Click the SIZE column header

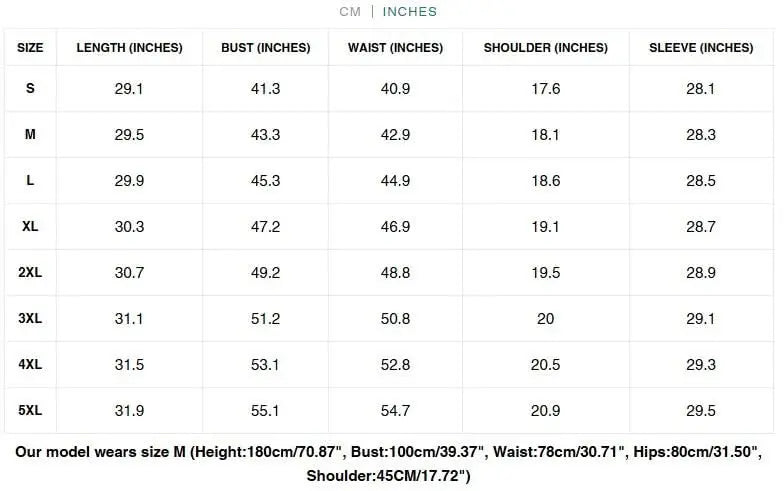click(x=30, y=48)
